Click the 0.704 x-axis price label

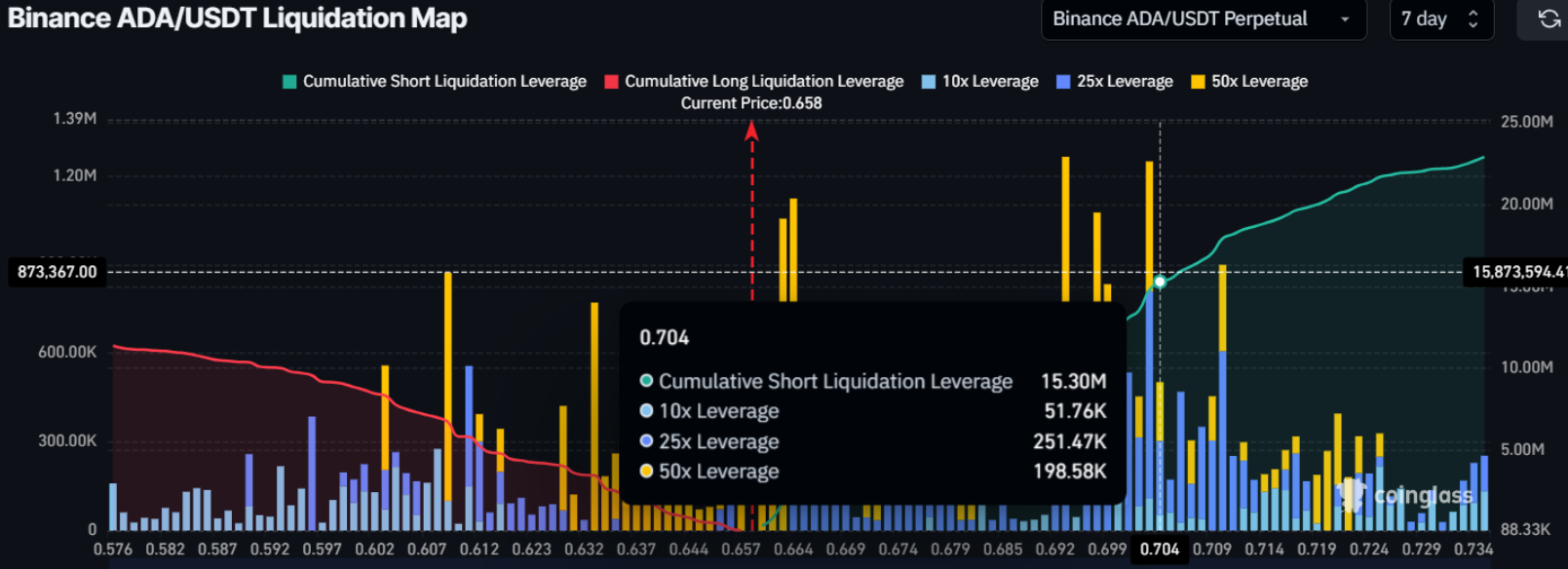coord(1160,550)
